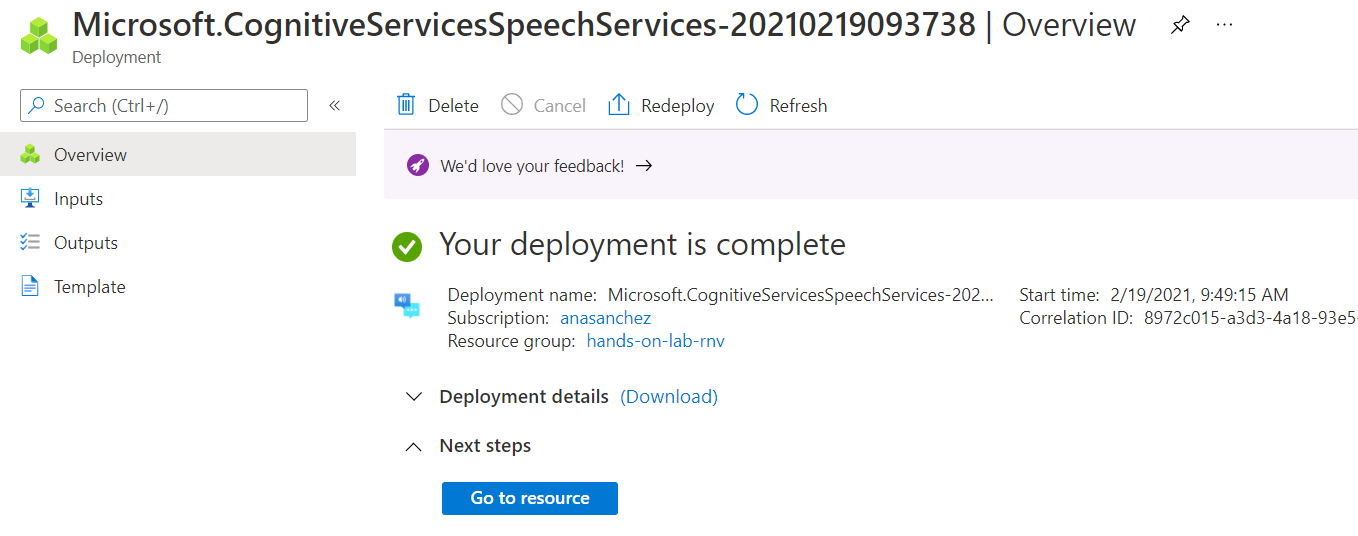Click the feedback rocket icon
This screenshot has width=1358, height=536.
click(418, 166)
